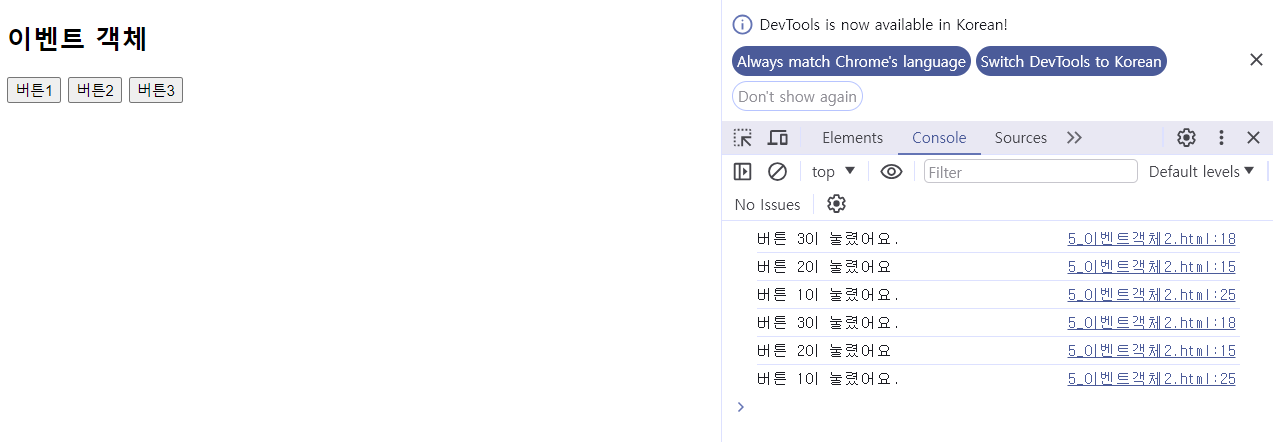Click the 버튼1 button
The image size is (1273, 442).
(x=34, y=90)
